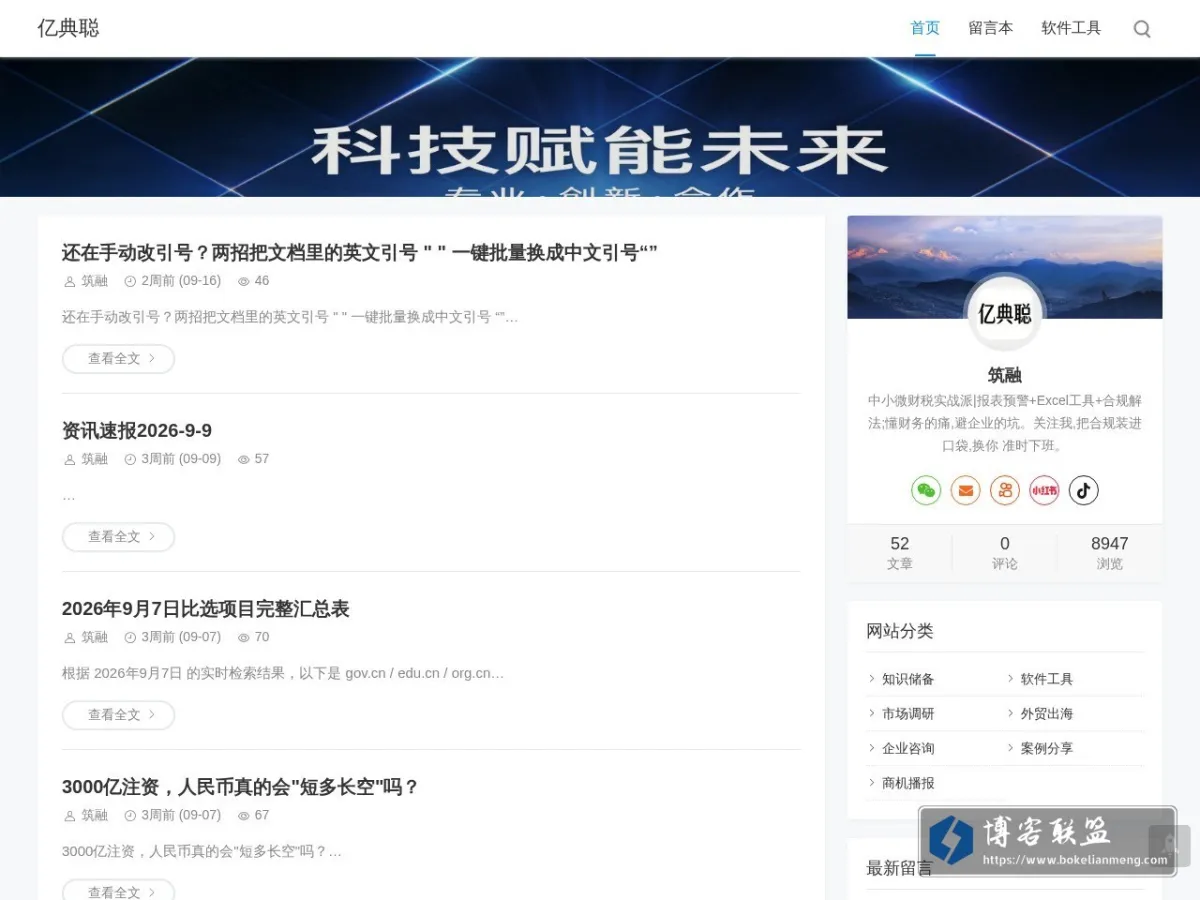This screenshot has height=900, width=1200.
Task: Click the 0 评论 stat
Action: tap(1005, 553)
